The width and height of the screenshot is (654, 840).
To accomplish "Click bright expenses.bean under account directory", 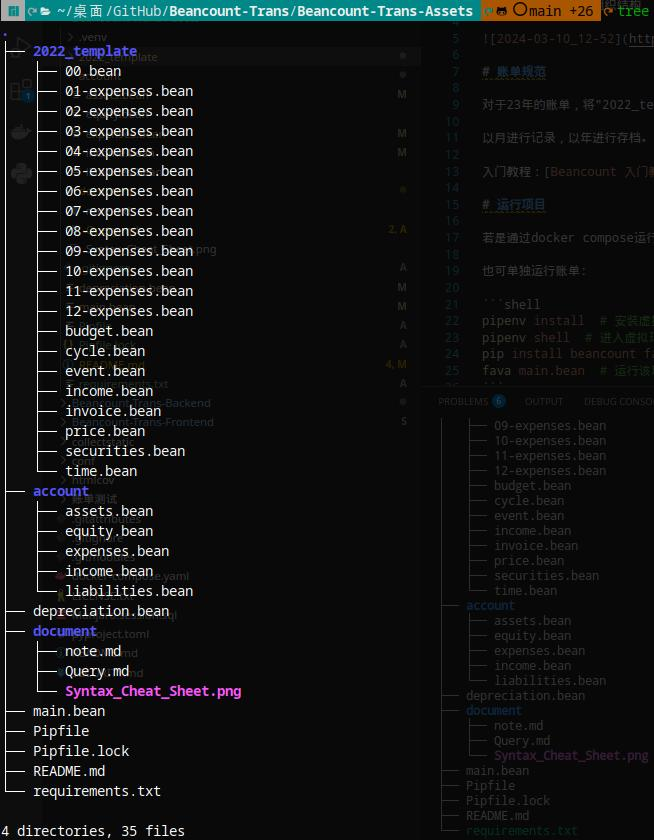I will 117,551.
